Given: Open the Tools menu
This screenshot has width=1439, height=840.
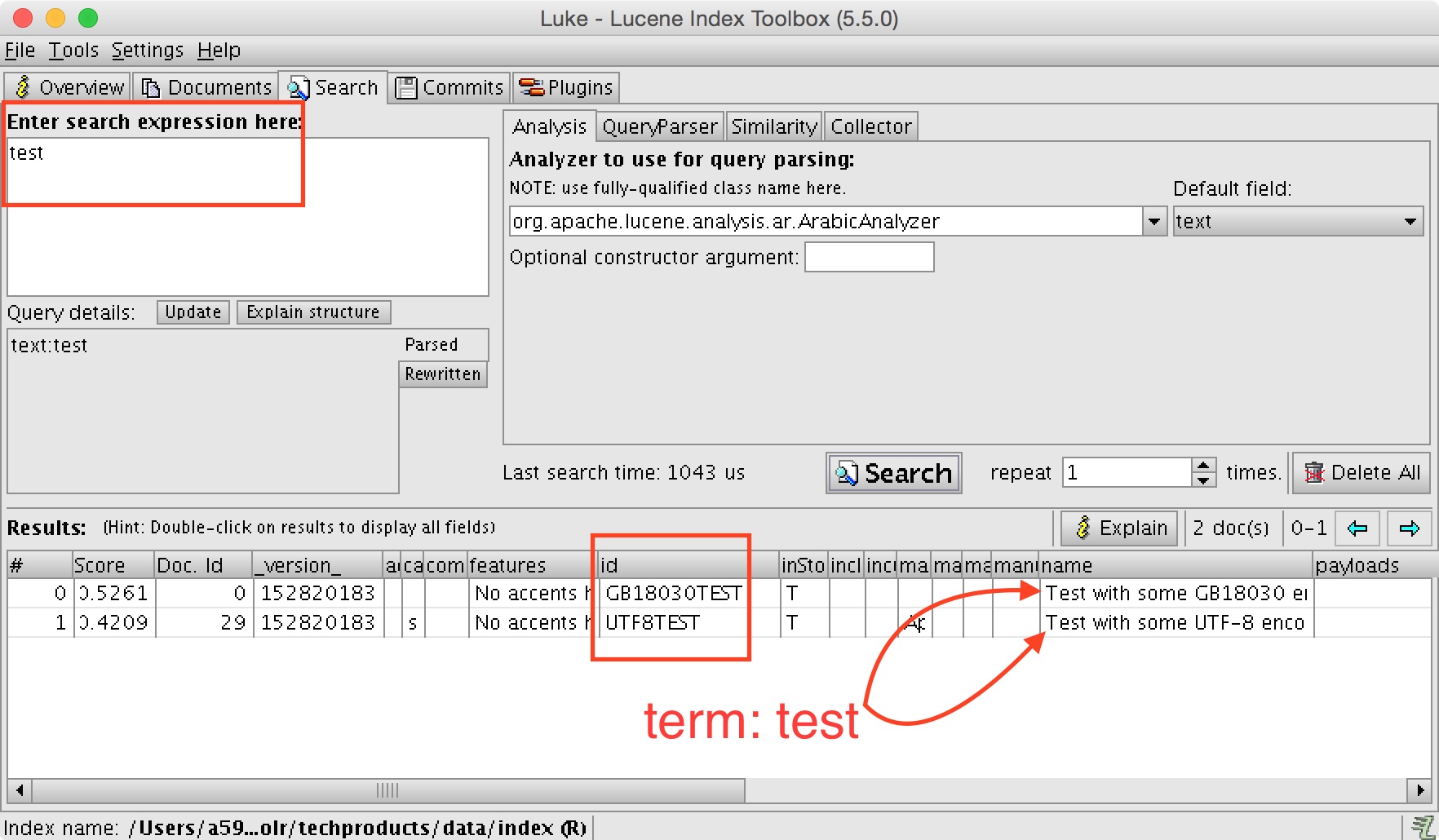Looking at the screenshot, I should click(x=73, y=51).
